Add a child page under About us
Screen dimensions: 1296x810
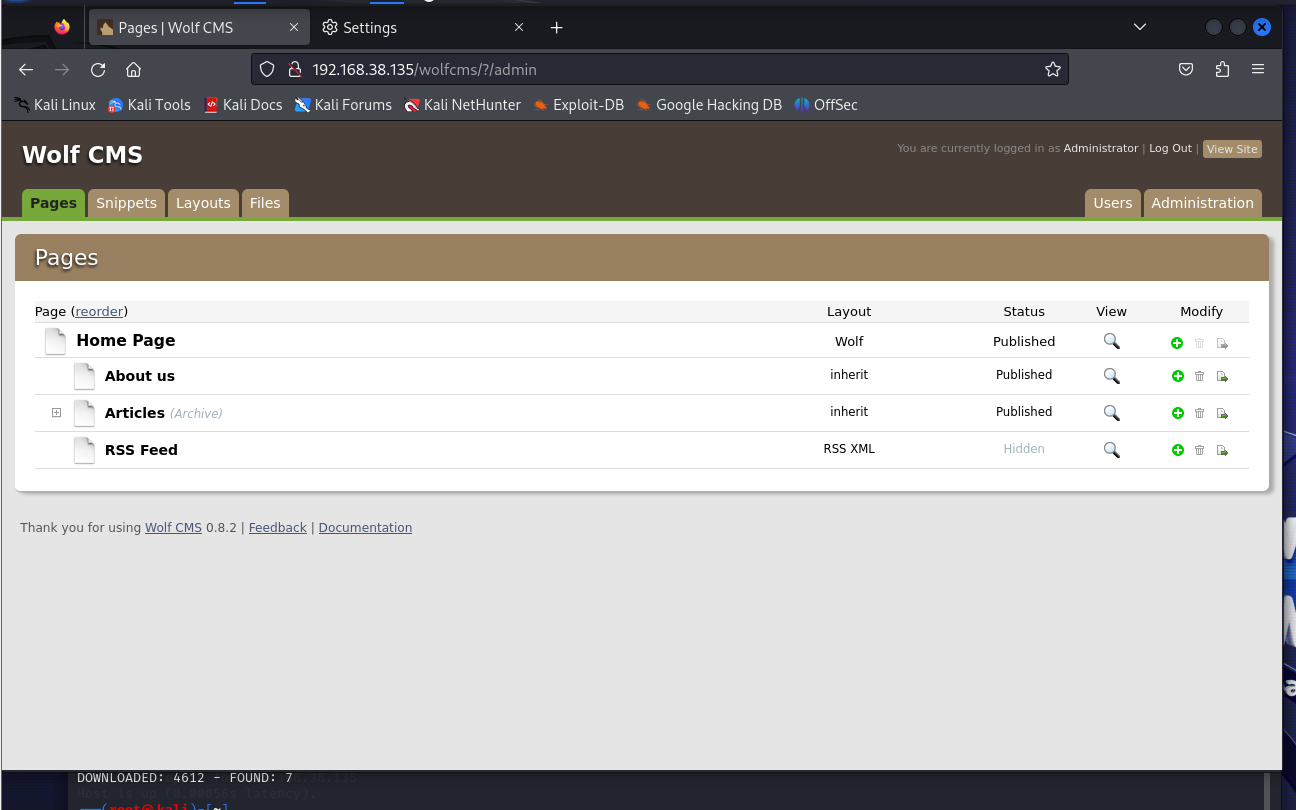[x=1177, y=377]
